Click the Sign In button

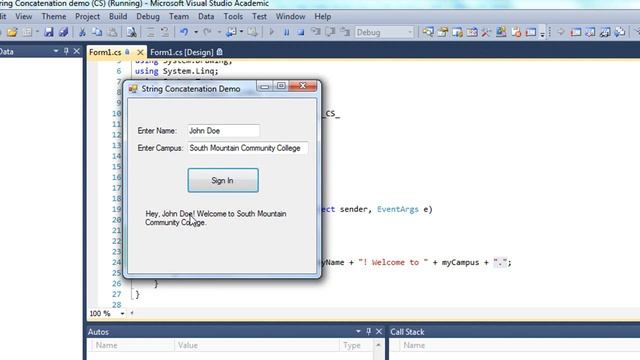click(223, 180)
